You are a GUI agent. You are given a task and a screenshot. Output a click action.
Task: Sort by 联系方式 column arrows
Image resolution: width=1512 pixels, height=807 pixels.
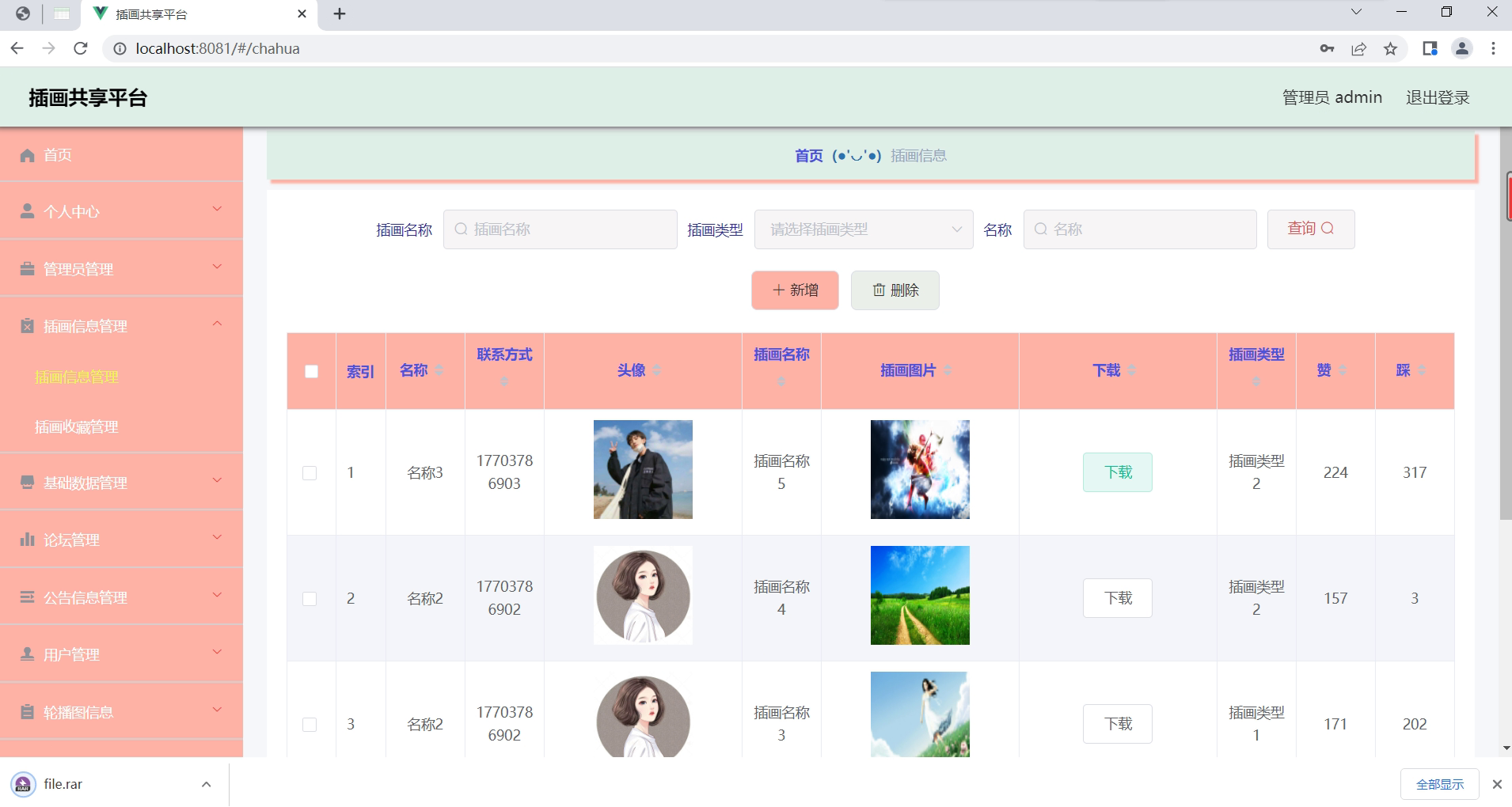(504, 382)
